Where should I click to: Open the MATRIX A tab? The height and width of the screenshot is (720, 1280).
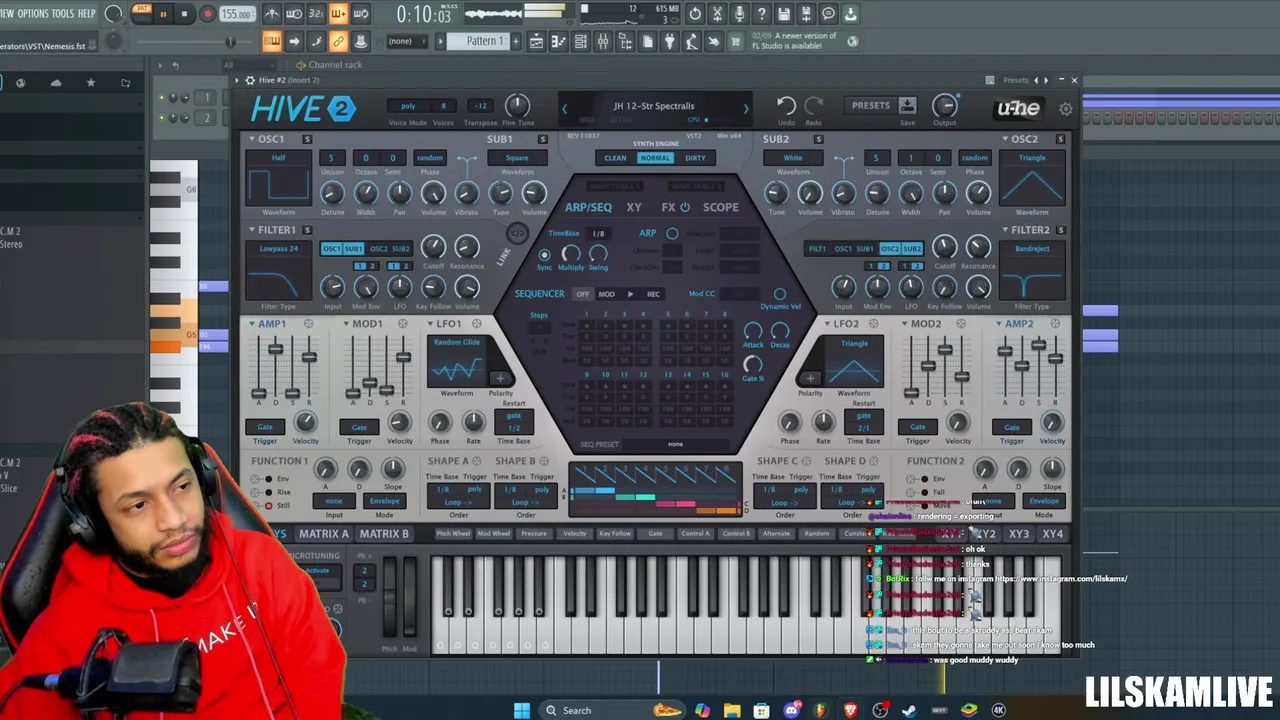point(324,534)
